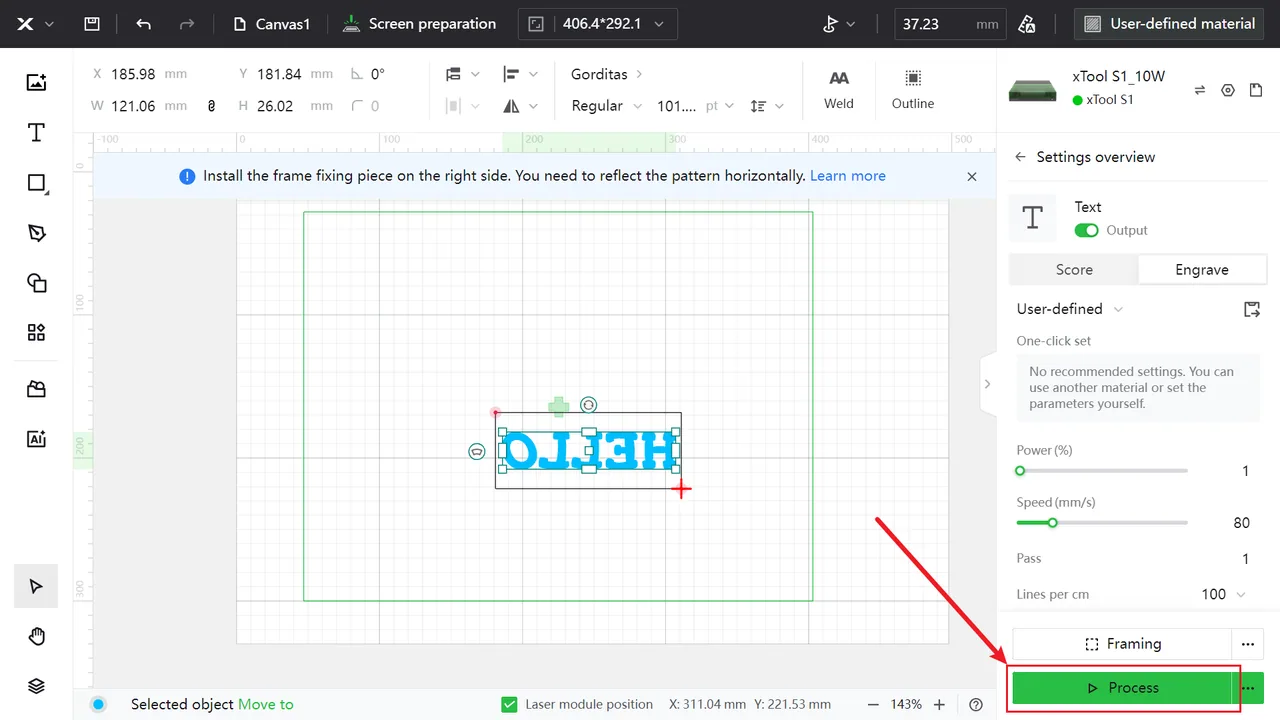
Task: Adjust the Speed slider handle
Action: tap(1052, 523)
